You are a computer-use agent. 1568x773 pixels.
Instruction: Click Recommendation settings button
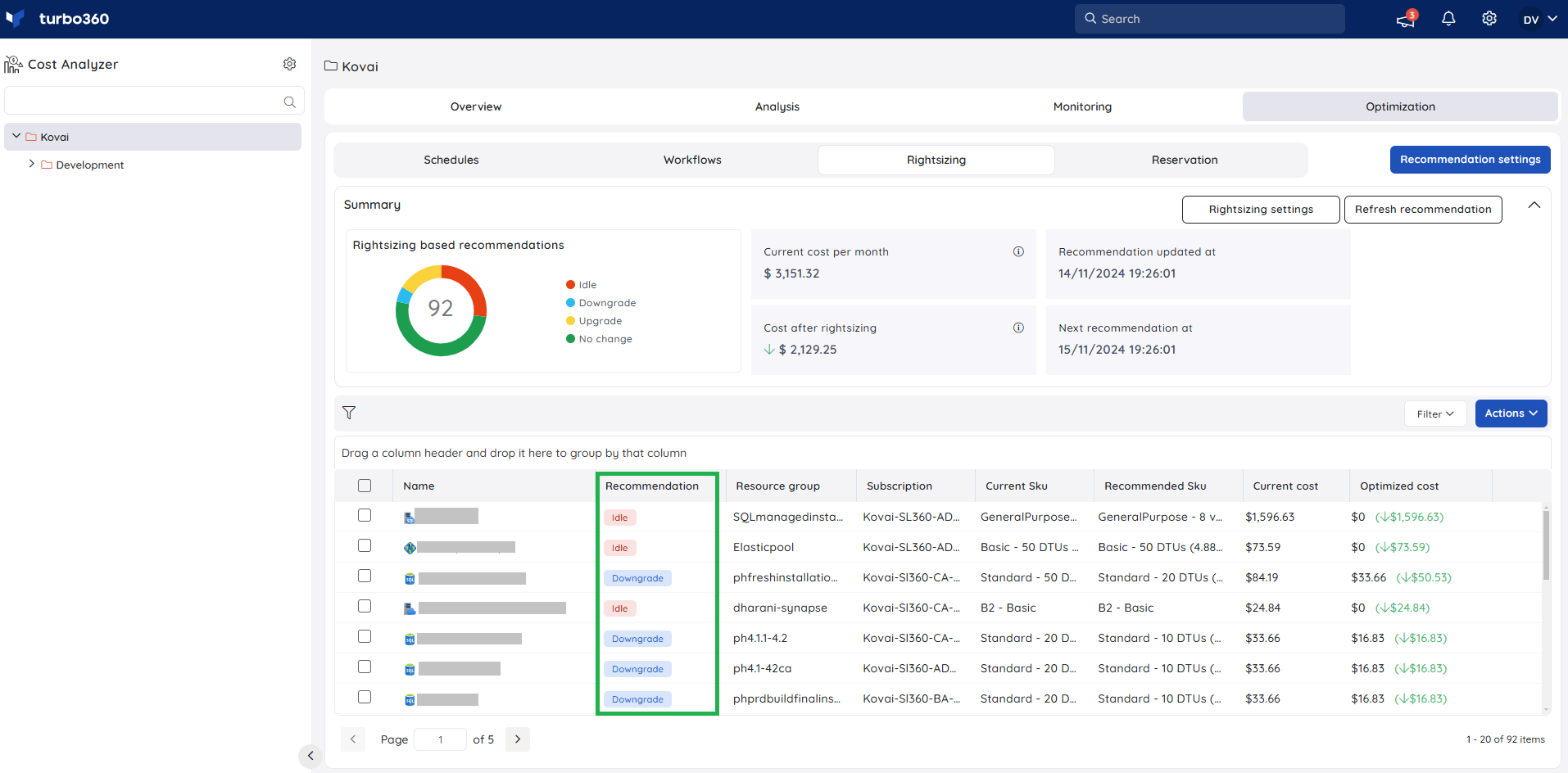[x=1470, y=160]
